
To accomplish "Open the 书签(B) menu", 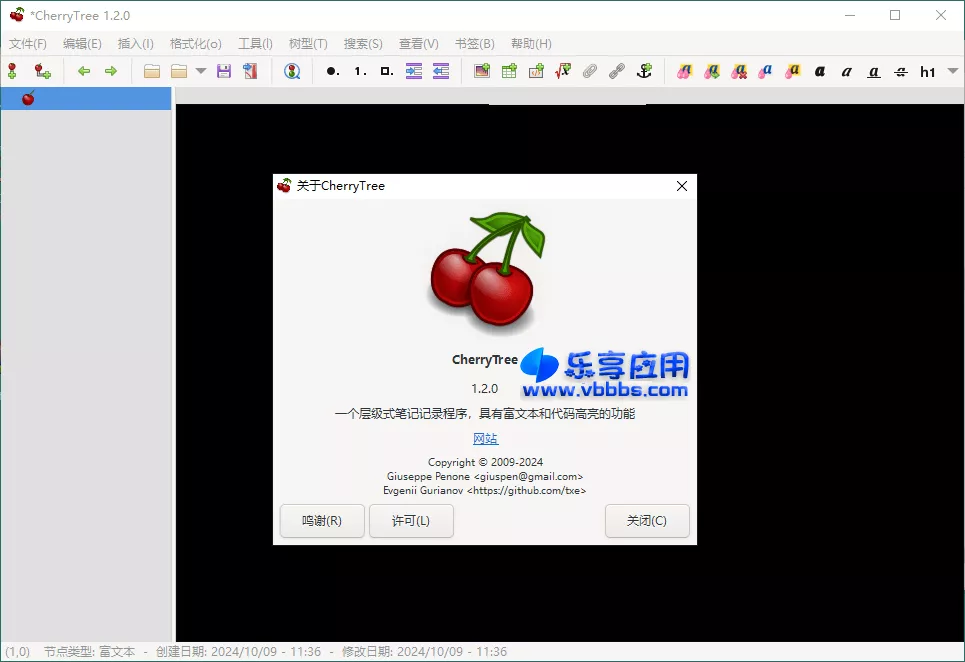I will (x=472, y=43).
